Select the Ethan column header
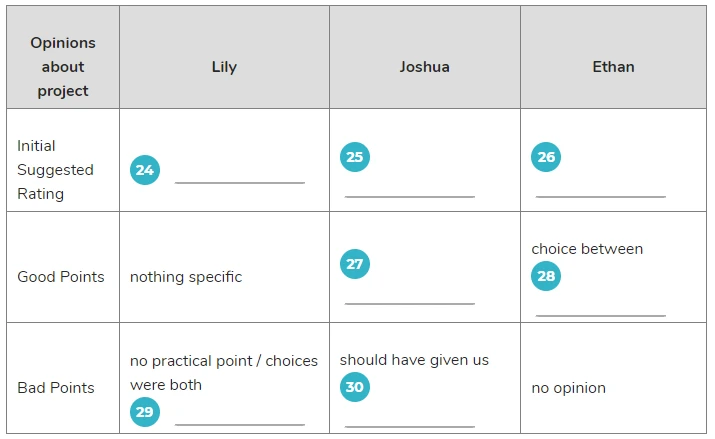715x439 pixels. [613, 67]
